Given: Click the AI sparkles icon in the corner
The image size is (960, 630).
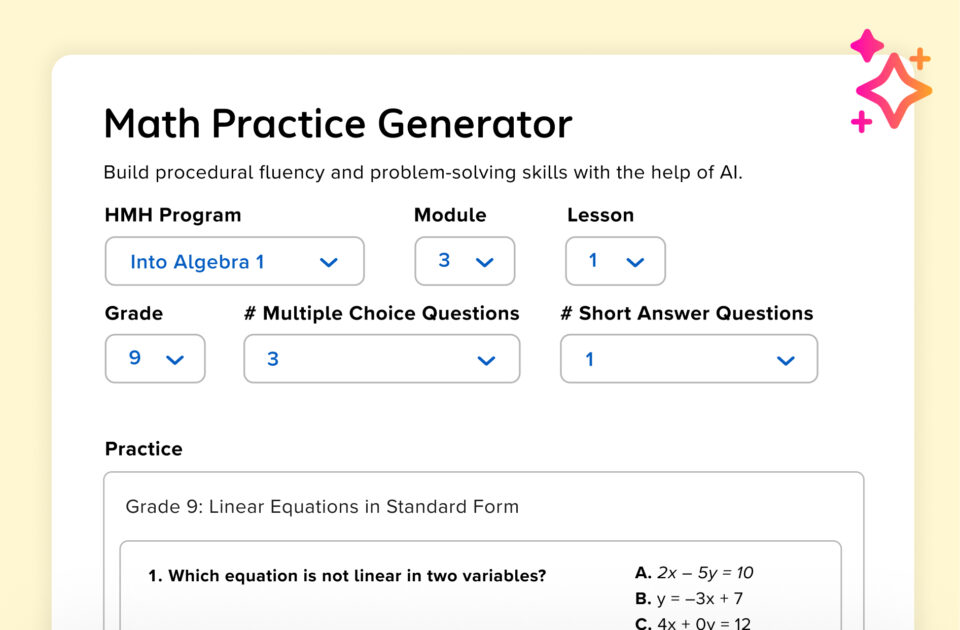Looking at the screenshot, I should [x=893, y=90].
